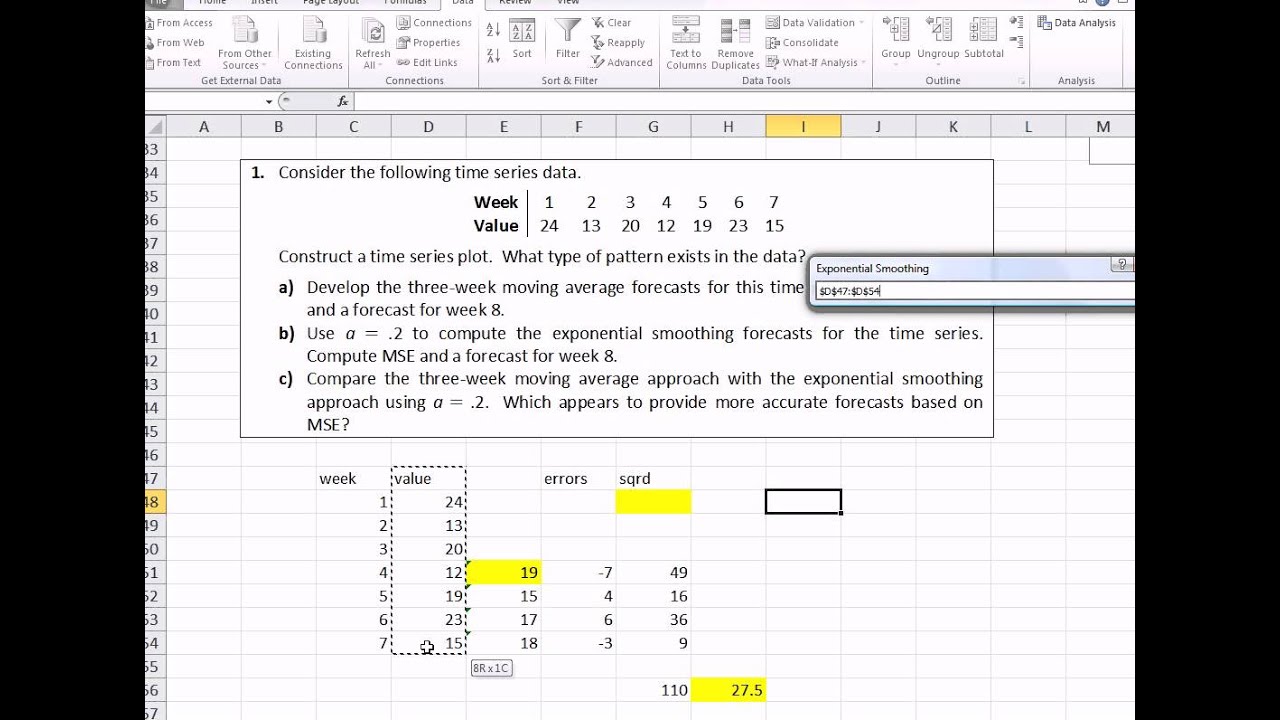
Task: Sort A to Z ascending
Action: click(493, 30)
